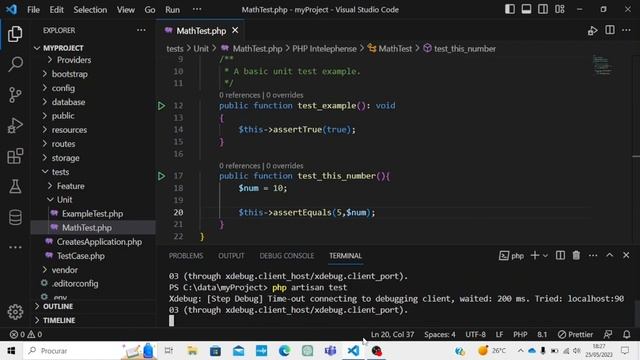Split the editor to the right
640x360 pixels.
610,30
